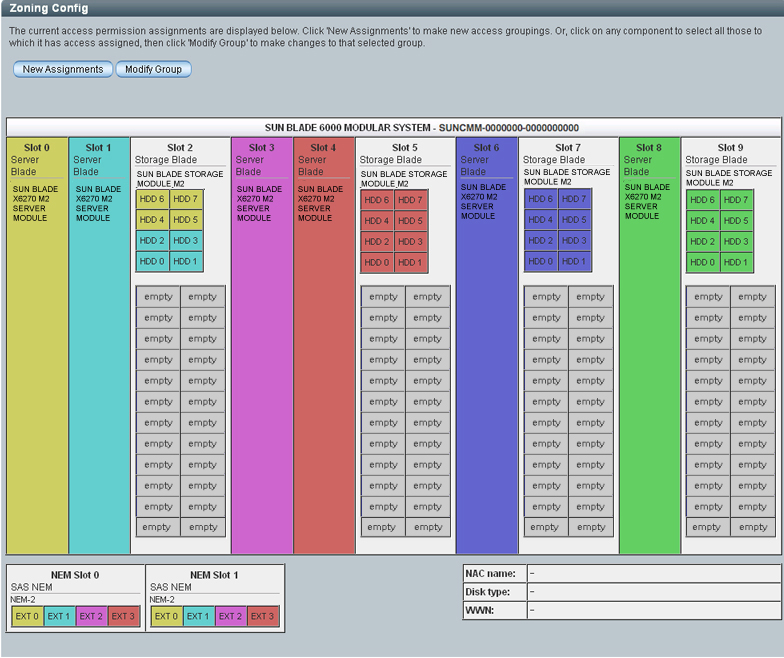
Task: Click the WWN value field
Action: (x=654, y=610)
